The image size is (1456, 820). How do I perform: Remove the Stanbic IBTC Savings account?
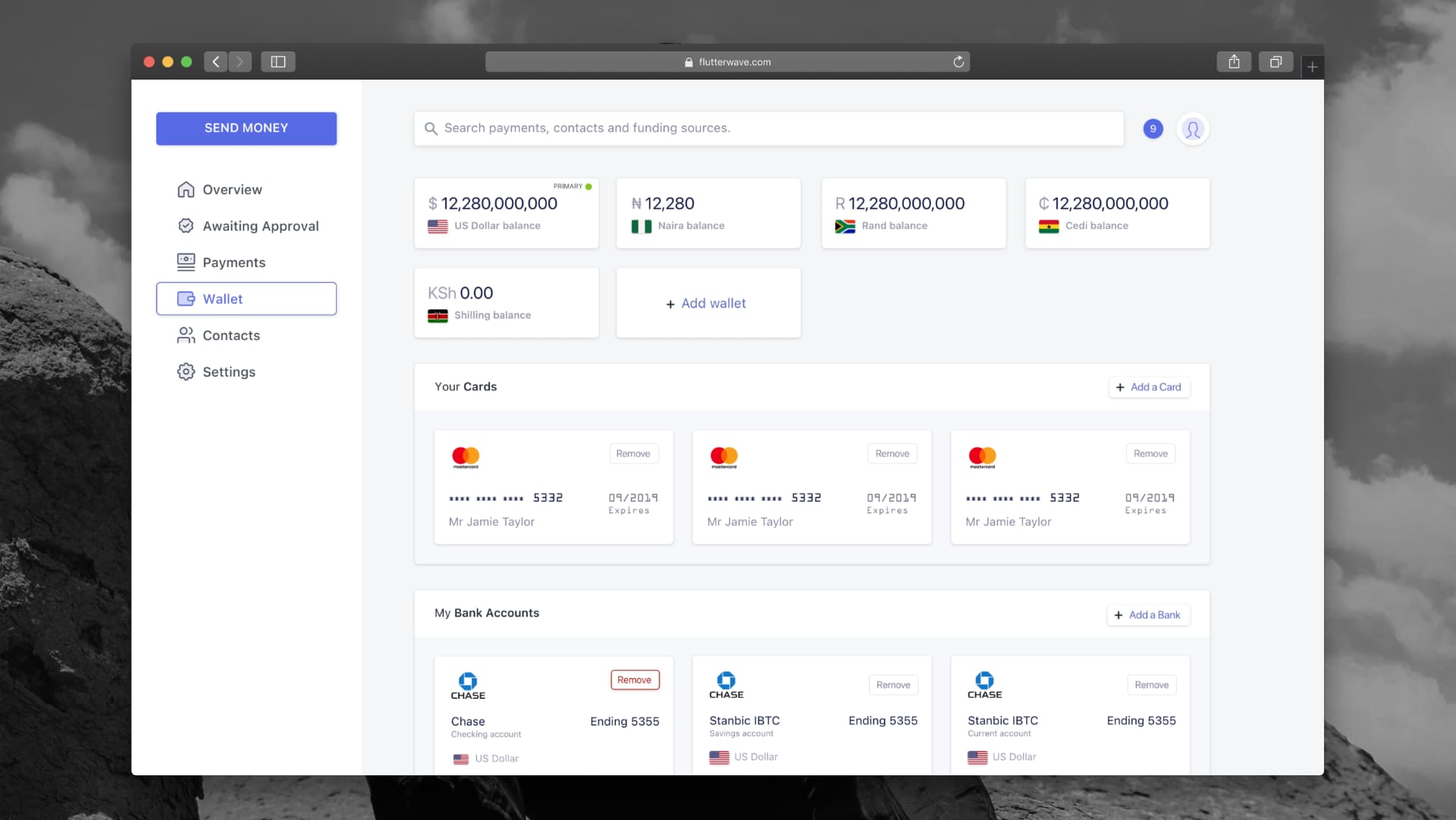click(893, 685)
